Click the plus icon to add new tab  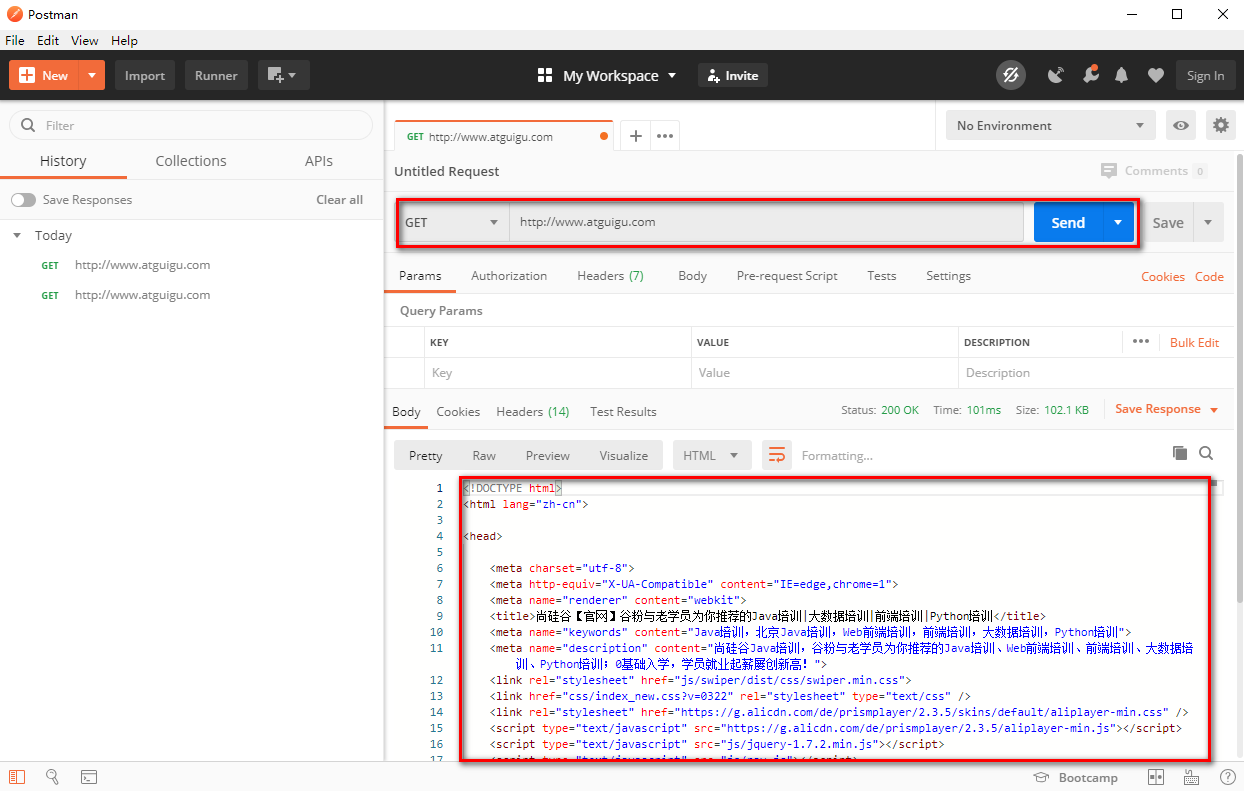(x=635, y=137)
